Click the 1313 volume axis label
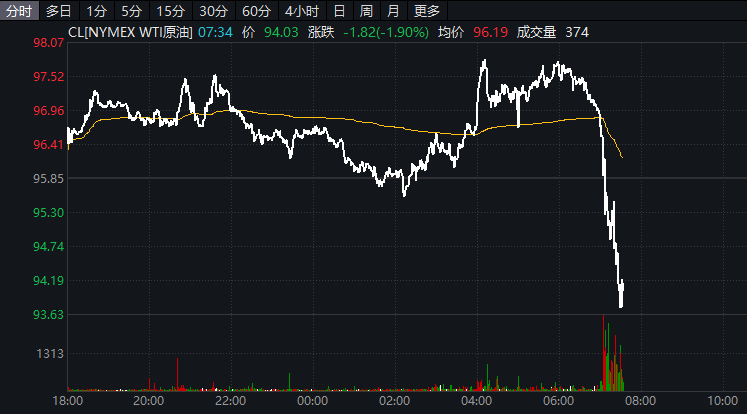This screenshot has height=414, width=747. pos(51,354)
